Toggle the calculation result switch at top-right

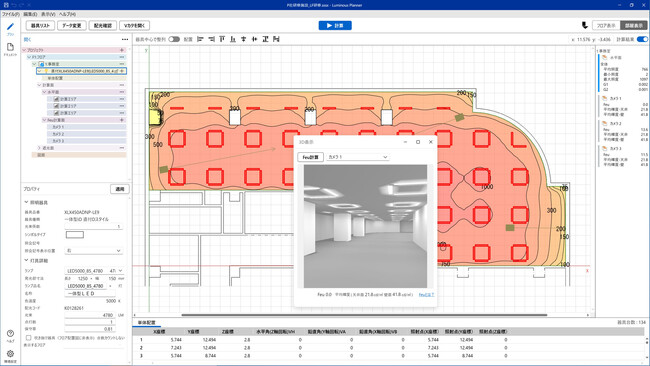coord(642,39)
